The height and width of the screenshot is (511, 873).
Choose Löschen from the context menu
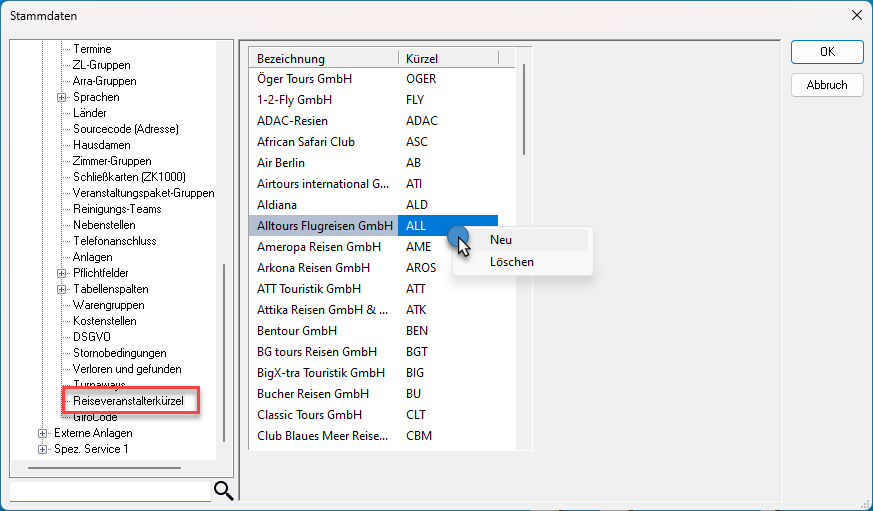522,262
